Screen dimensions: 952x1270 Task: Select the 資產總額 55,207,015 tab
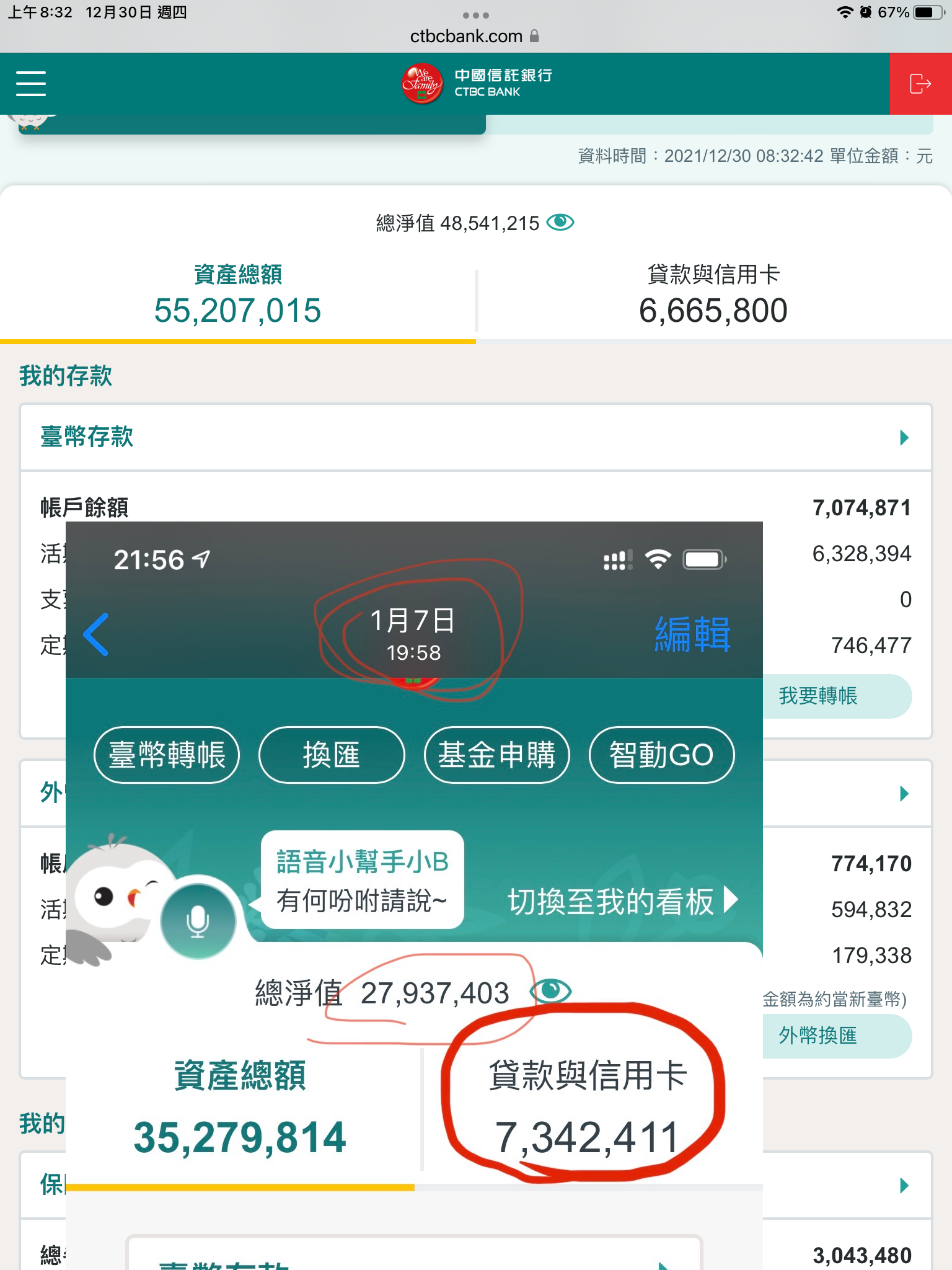click(238, 294)
